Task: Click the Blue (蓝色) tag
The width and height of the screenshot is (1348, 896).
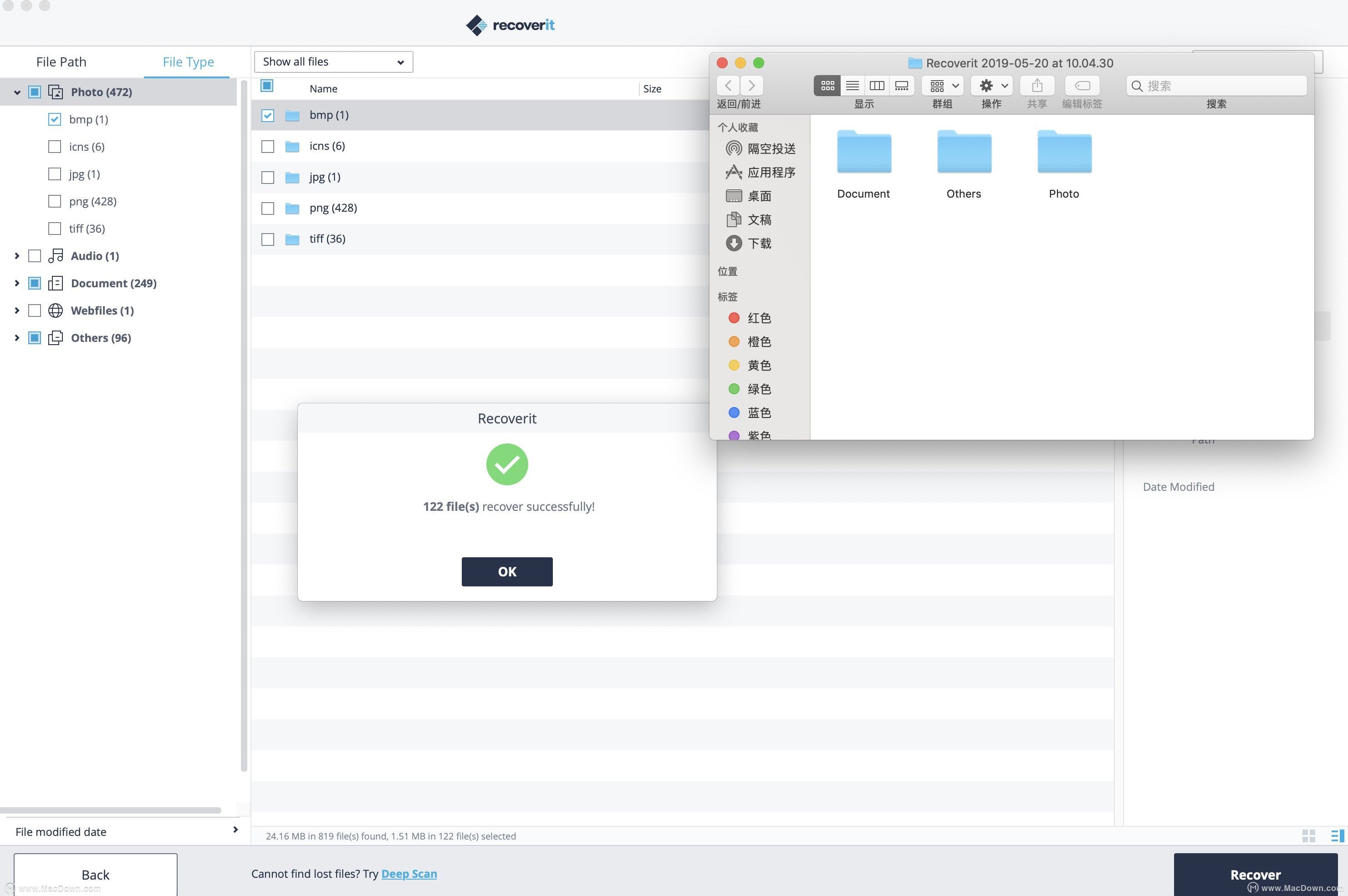Action: click(751, 412)
